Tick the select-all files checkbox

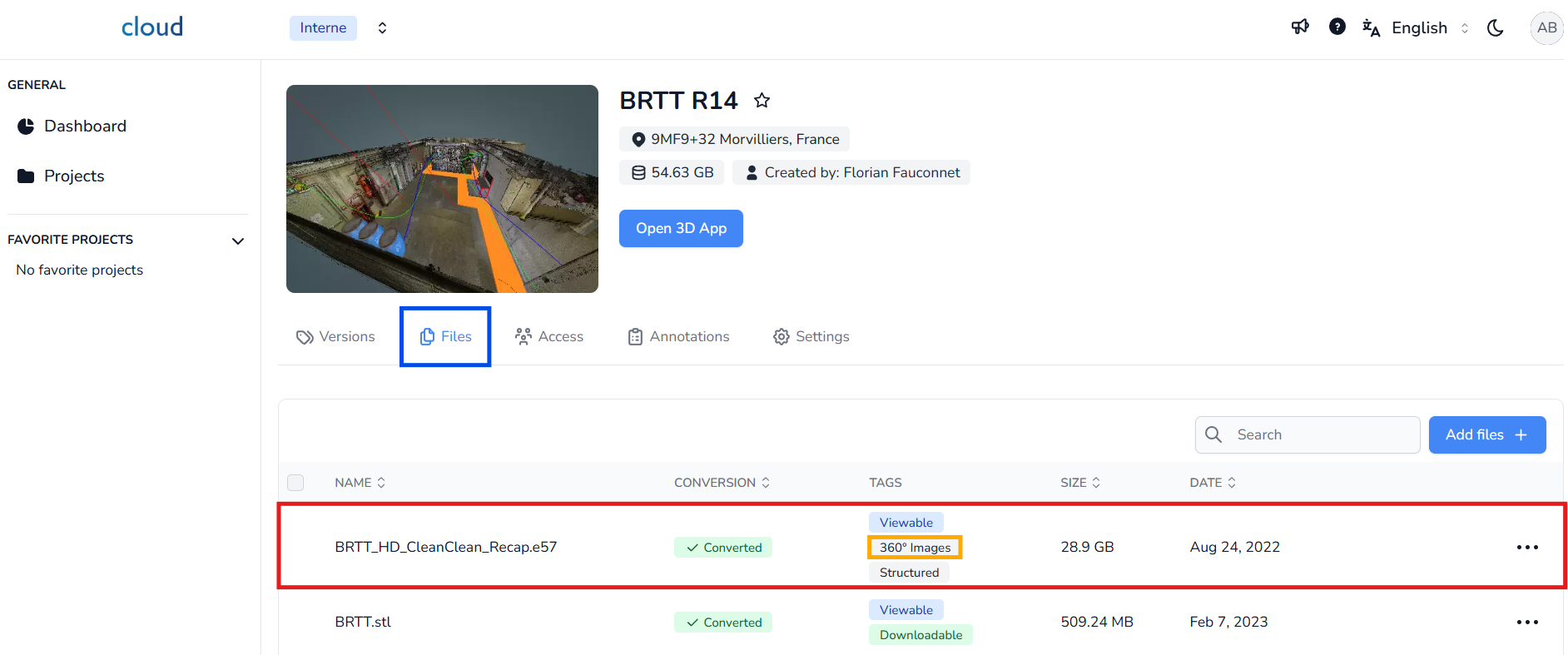[295, 483]
